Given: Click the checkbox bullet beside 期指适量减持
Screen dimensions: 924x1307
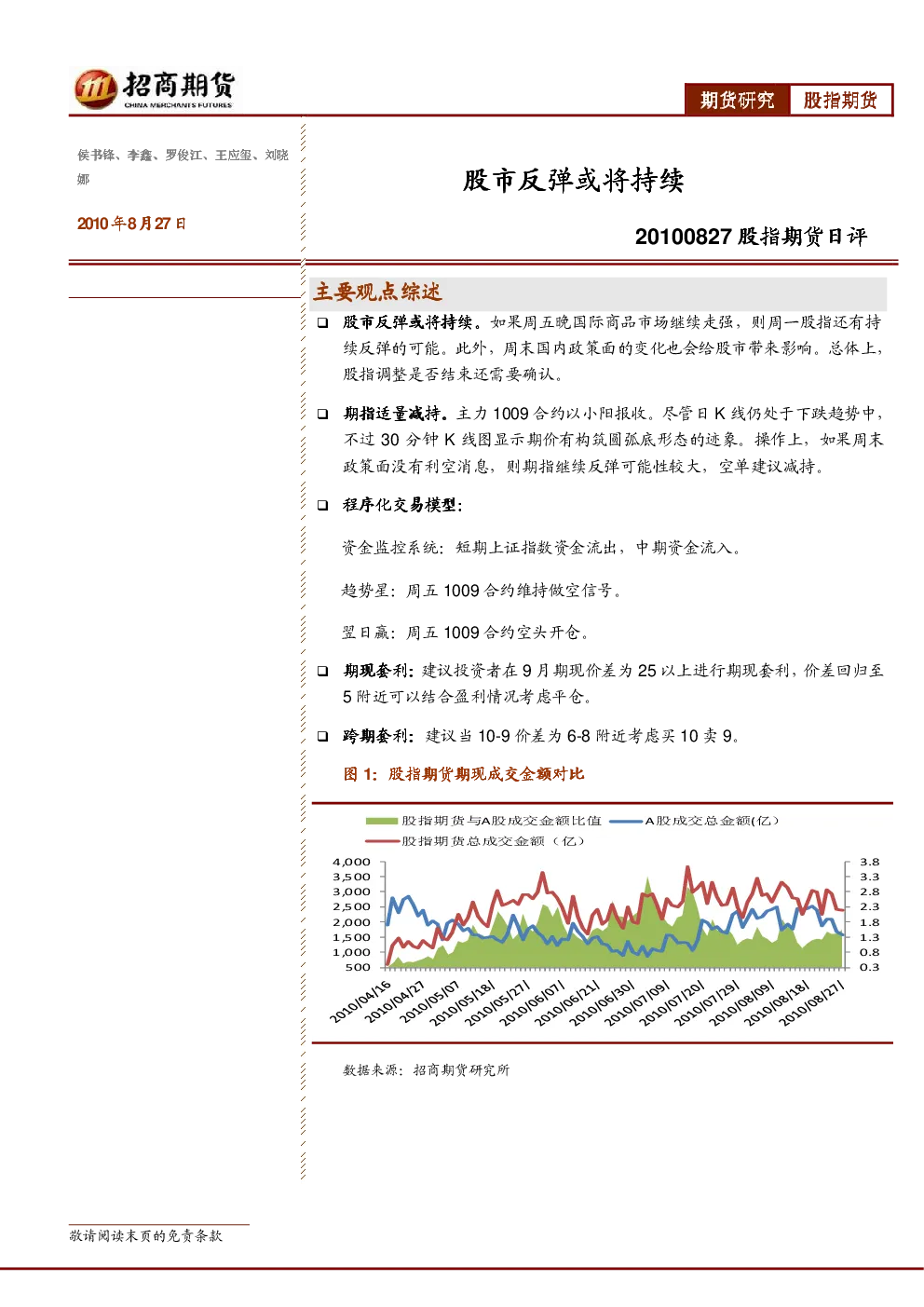Looking at the screenshot, I should tap(322, 414).
